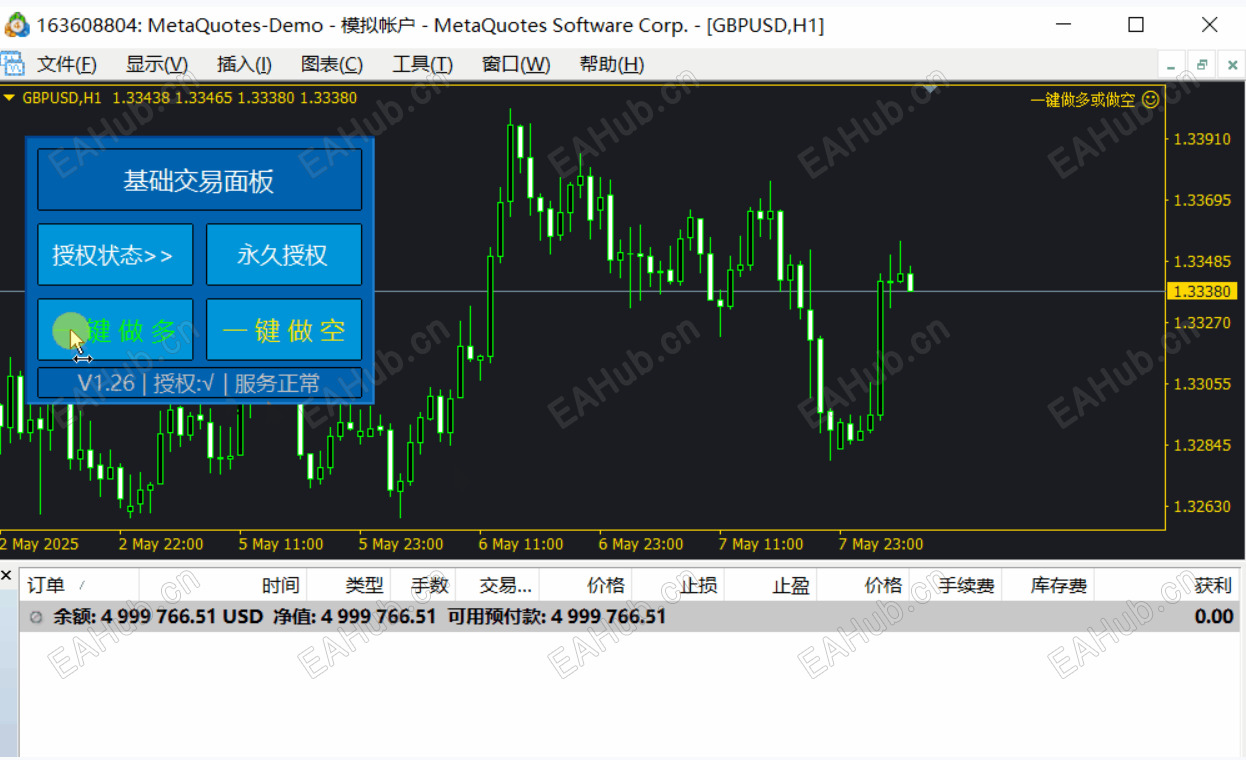Close the terminal panel with the X icon
1246x760 pixels.
click(7, 575)
